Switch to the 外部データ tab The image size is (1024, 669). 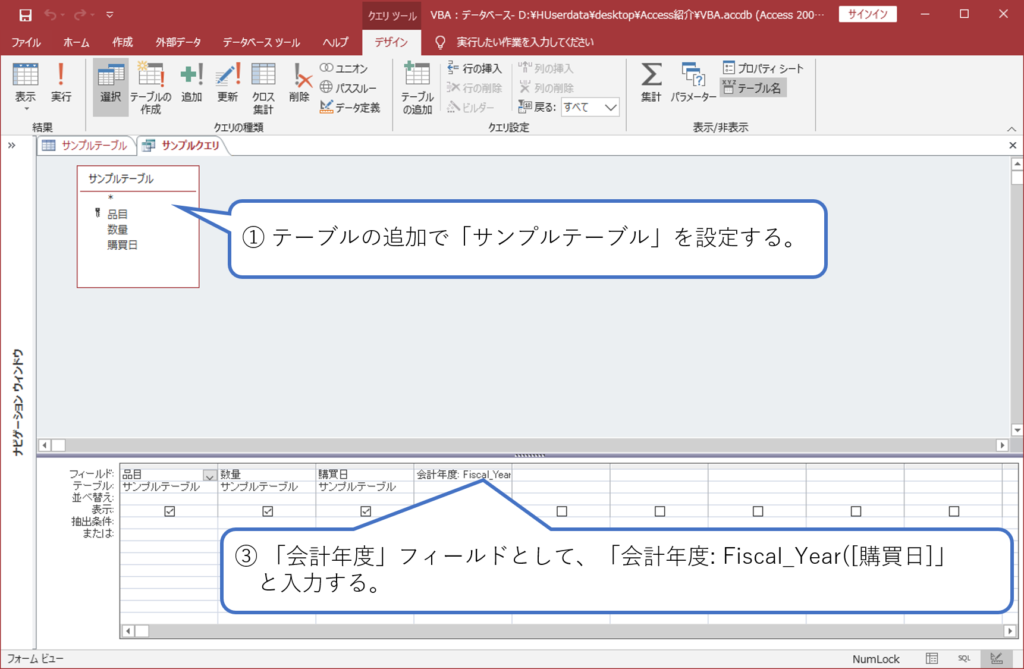[x=178, y=42]
